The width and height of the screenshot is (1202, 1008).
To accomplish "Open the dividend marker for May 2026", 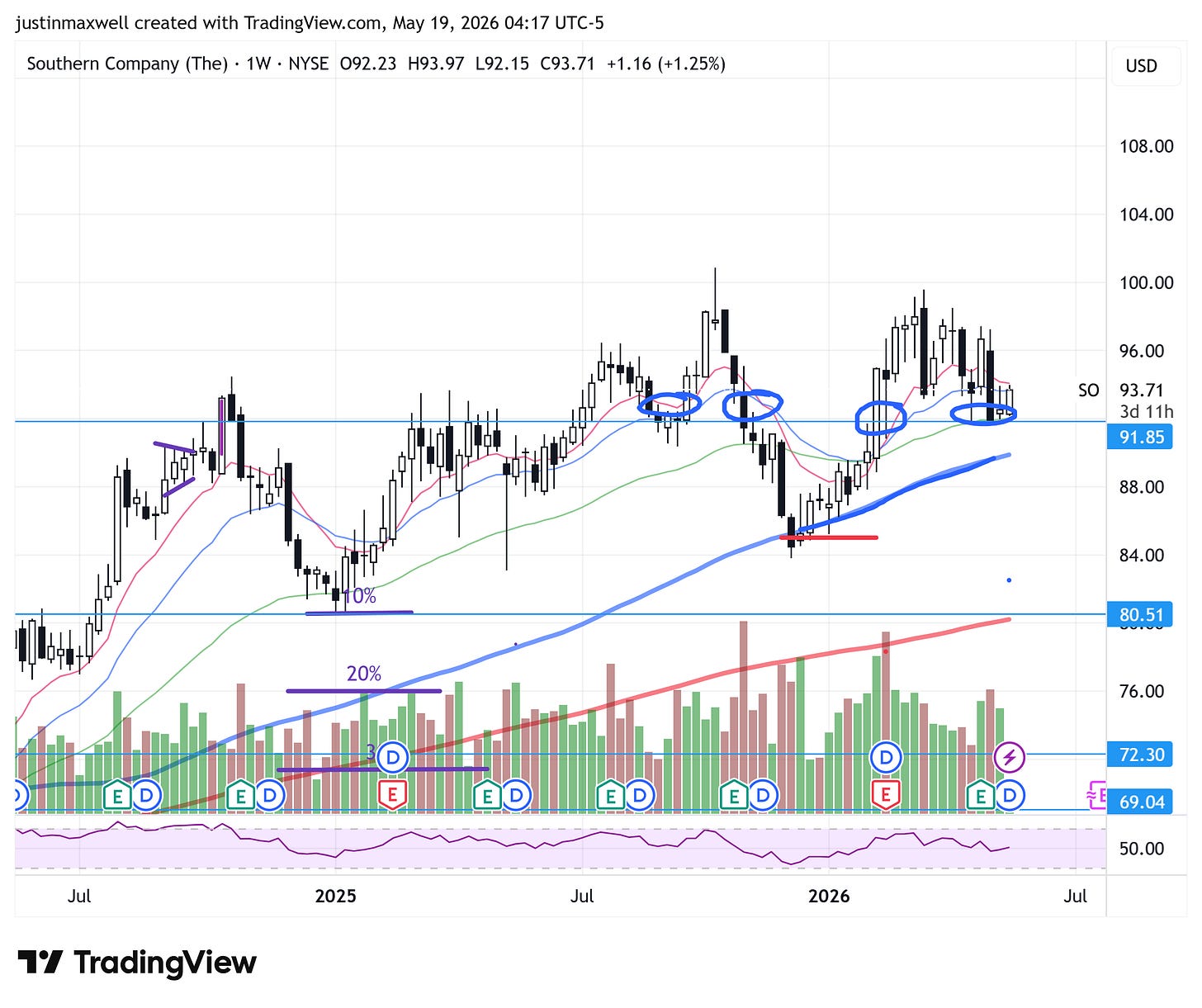I will coord(1010,796).
